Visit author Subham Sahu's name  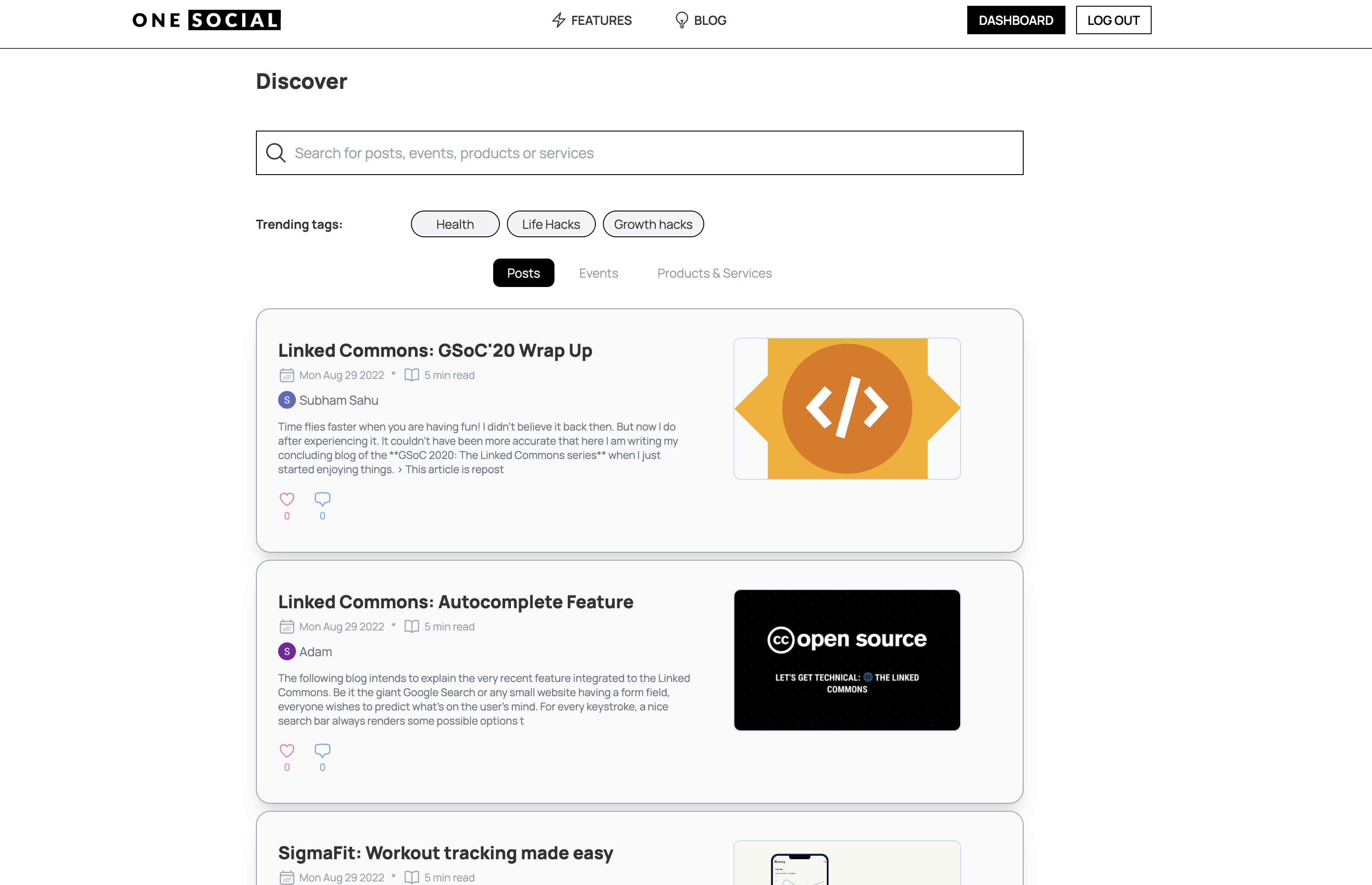coord(339,400)
